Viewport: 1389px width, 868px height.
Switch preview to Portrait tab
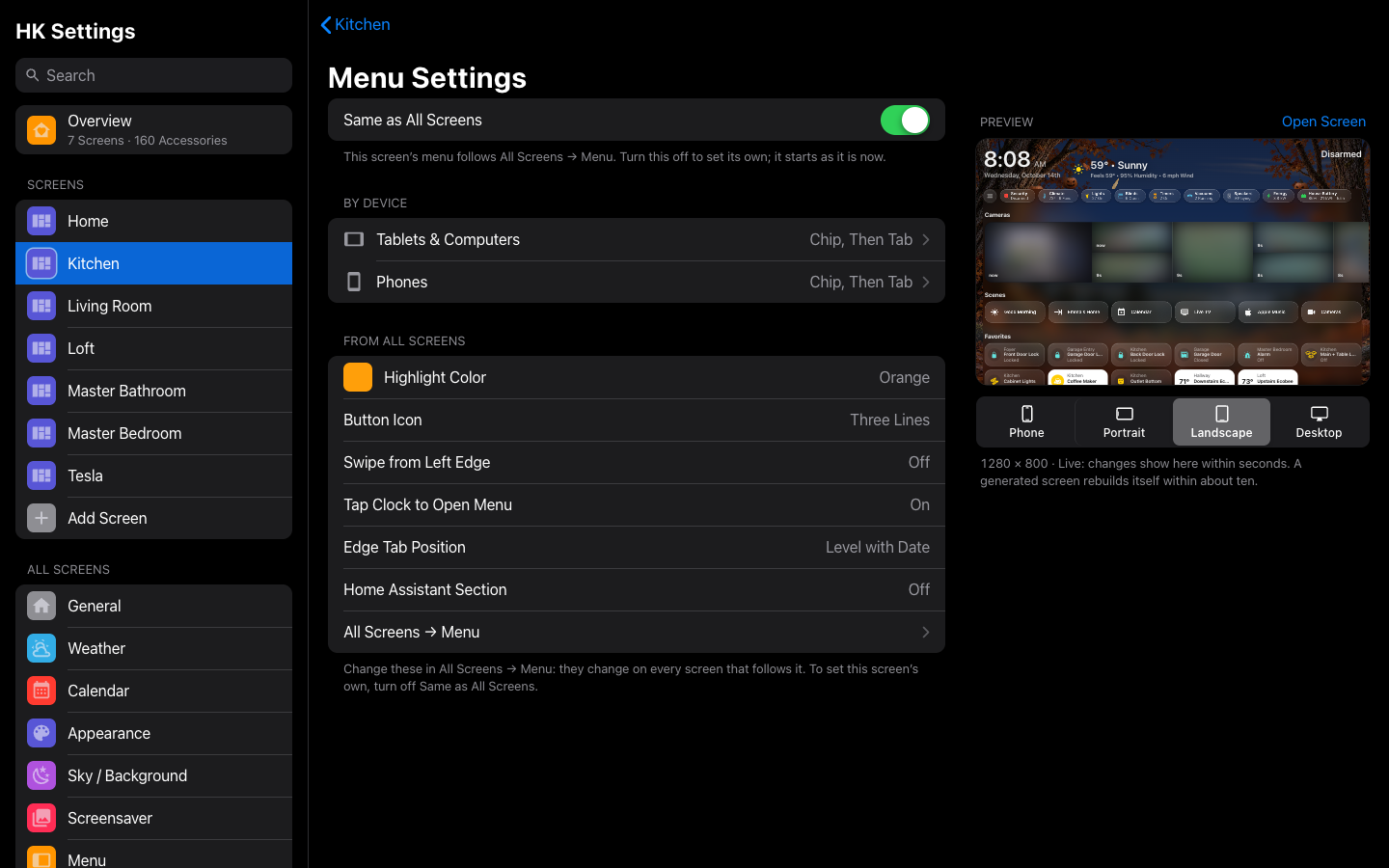[1124, 422]
